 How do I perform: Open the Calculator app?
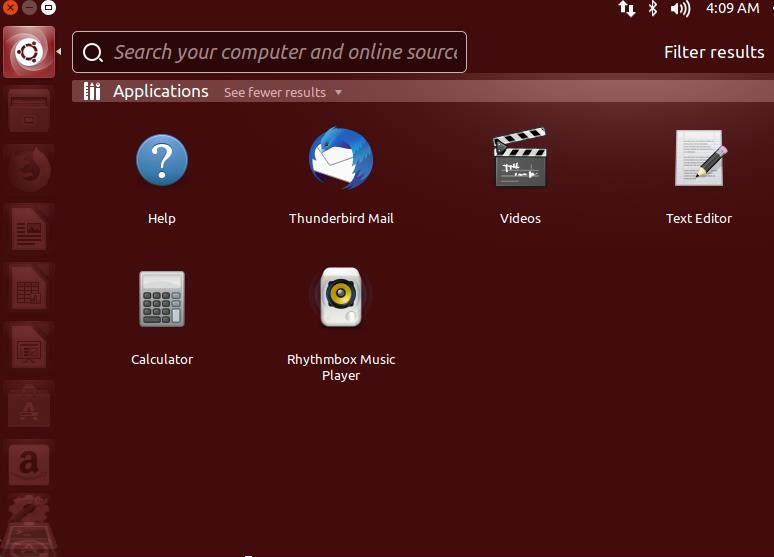point(162,299)
